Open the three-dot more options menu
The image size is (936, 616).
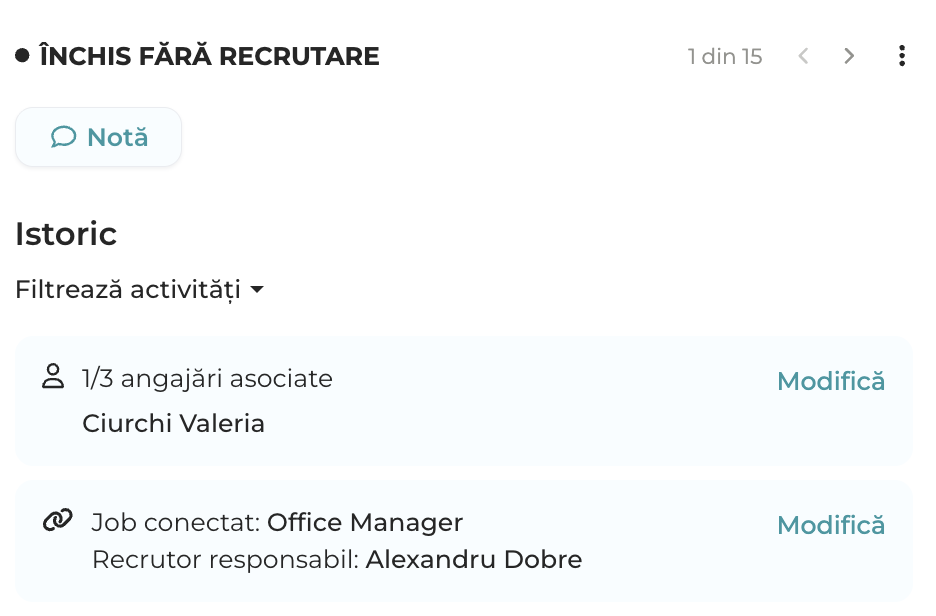pyautogui.click(x=901, y=56)
